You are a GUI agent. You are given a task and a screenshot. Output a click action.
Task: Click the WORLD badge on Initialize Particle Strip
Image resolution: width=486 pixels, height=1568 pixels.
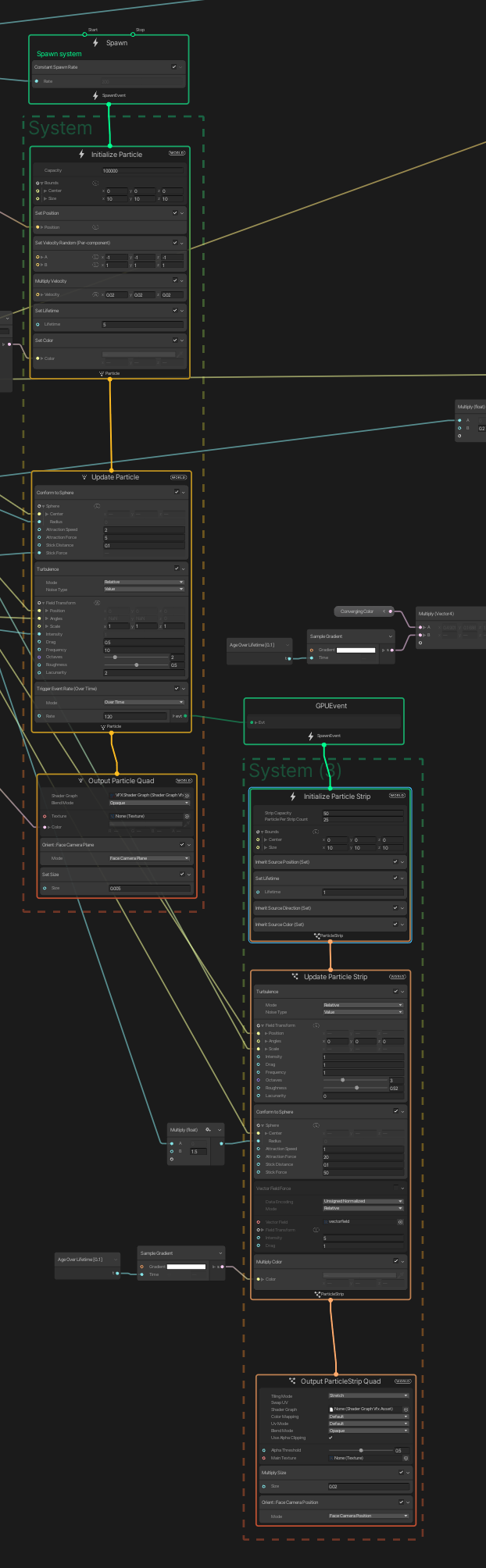pyautogui.click(x=397, y=796)
